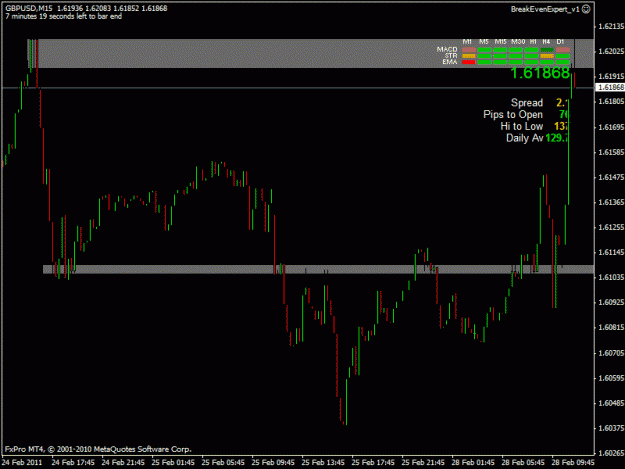Click the M15 timeframe column header
This screenshot has width=625, height=469.
(500, 42)
